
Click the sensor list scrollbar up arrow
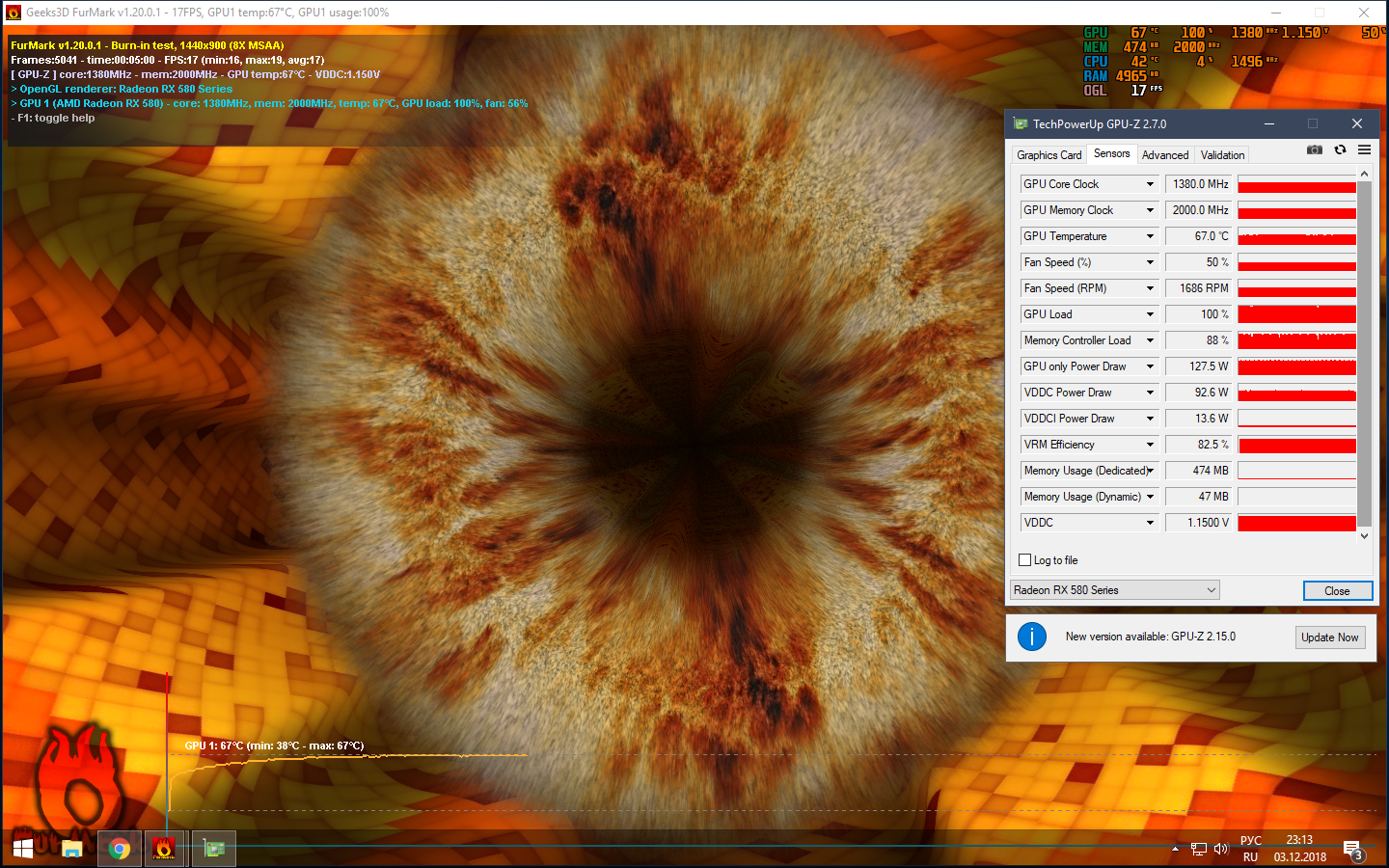(x=1364, y=175)
